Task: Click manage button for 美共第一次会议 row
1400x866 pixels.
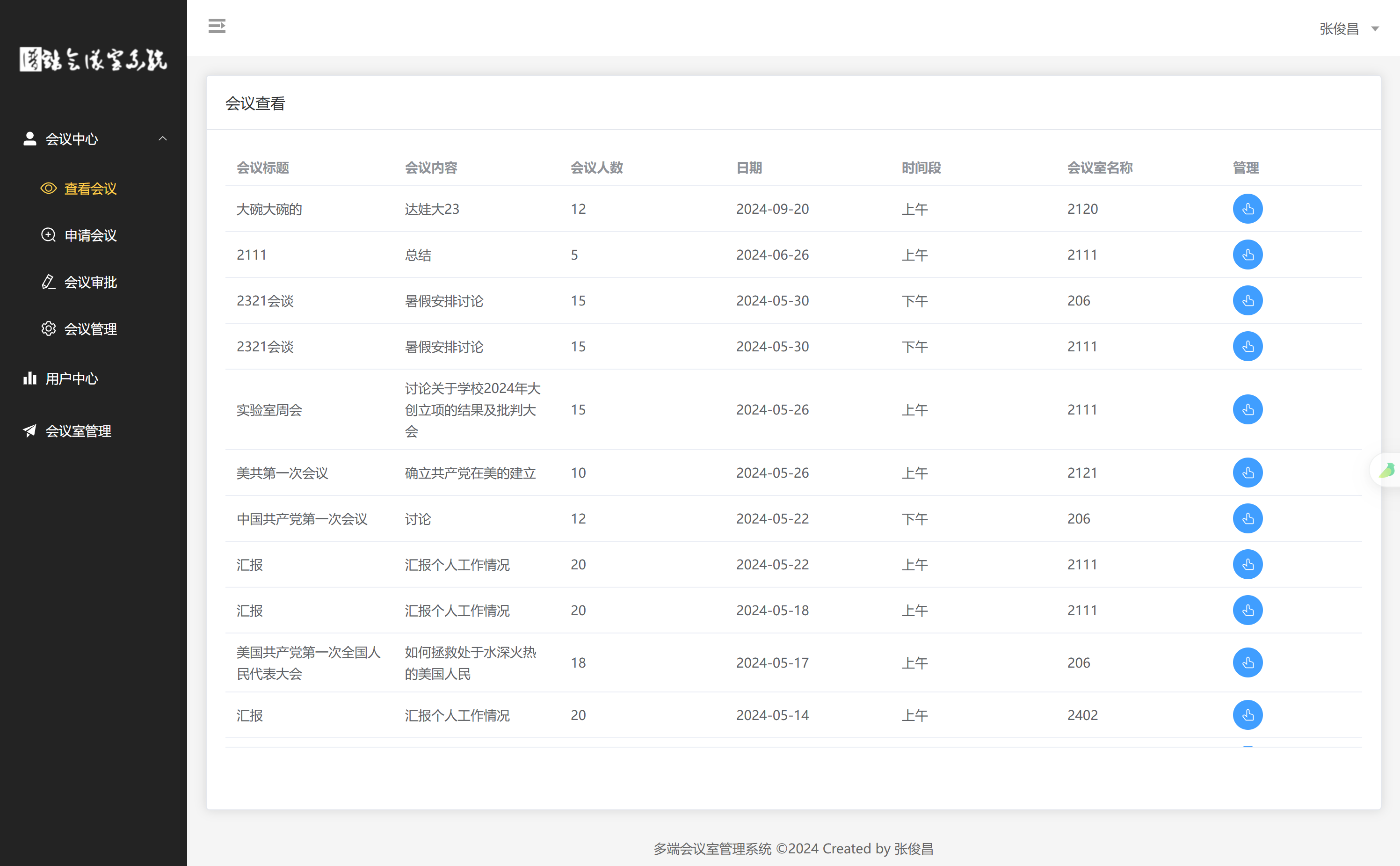Action: (1248, 473)
